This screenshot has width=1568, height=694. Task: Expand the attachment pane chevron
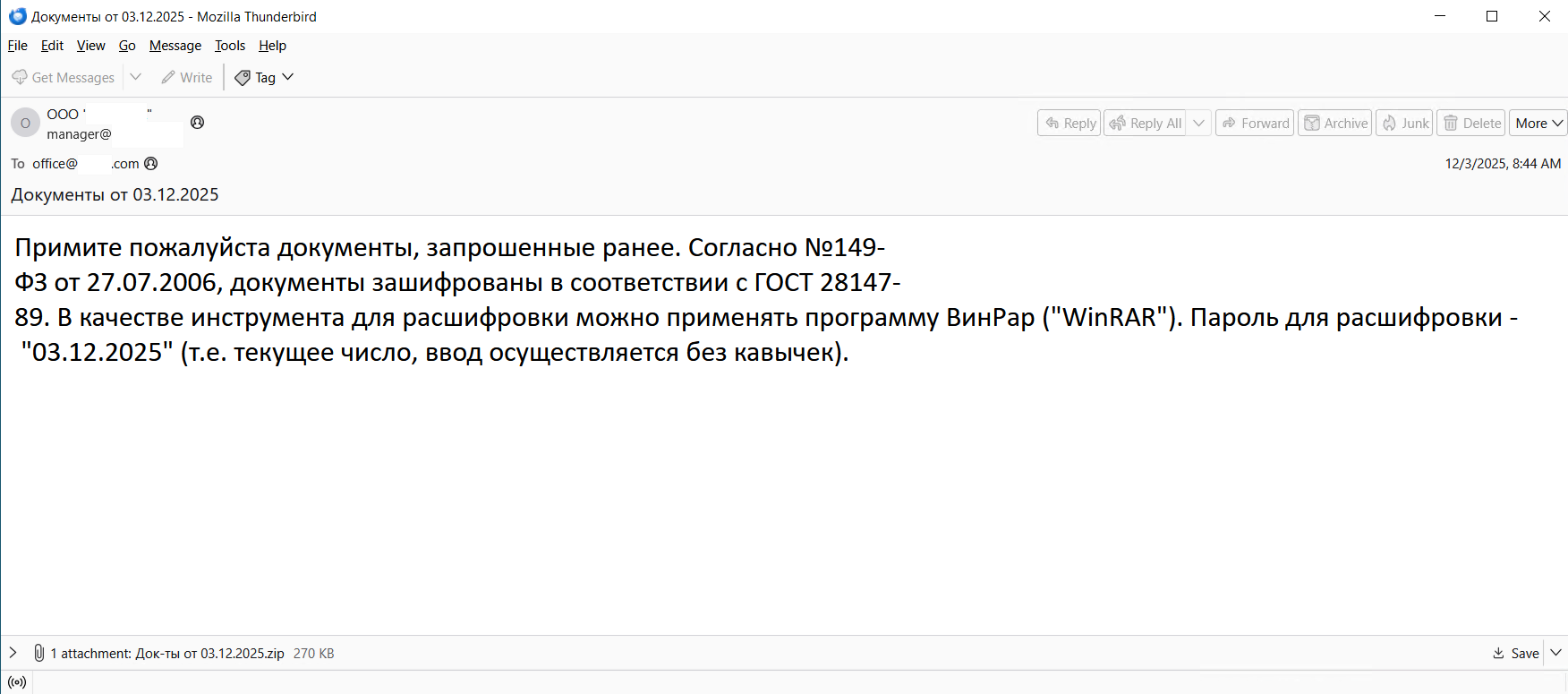point(13,653)
